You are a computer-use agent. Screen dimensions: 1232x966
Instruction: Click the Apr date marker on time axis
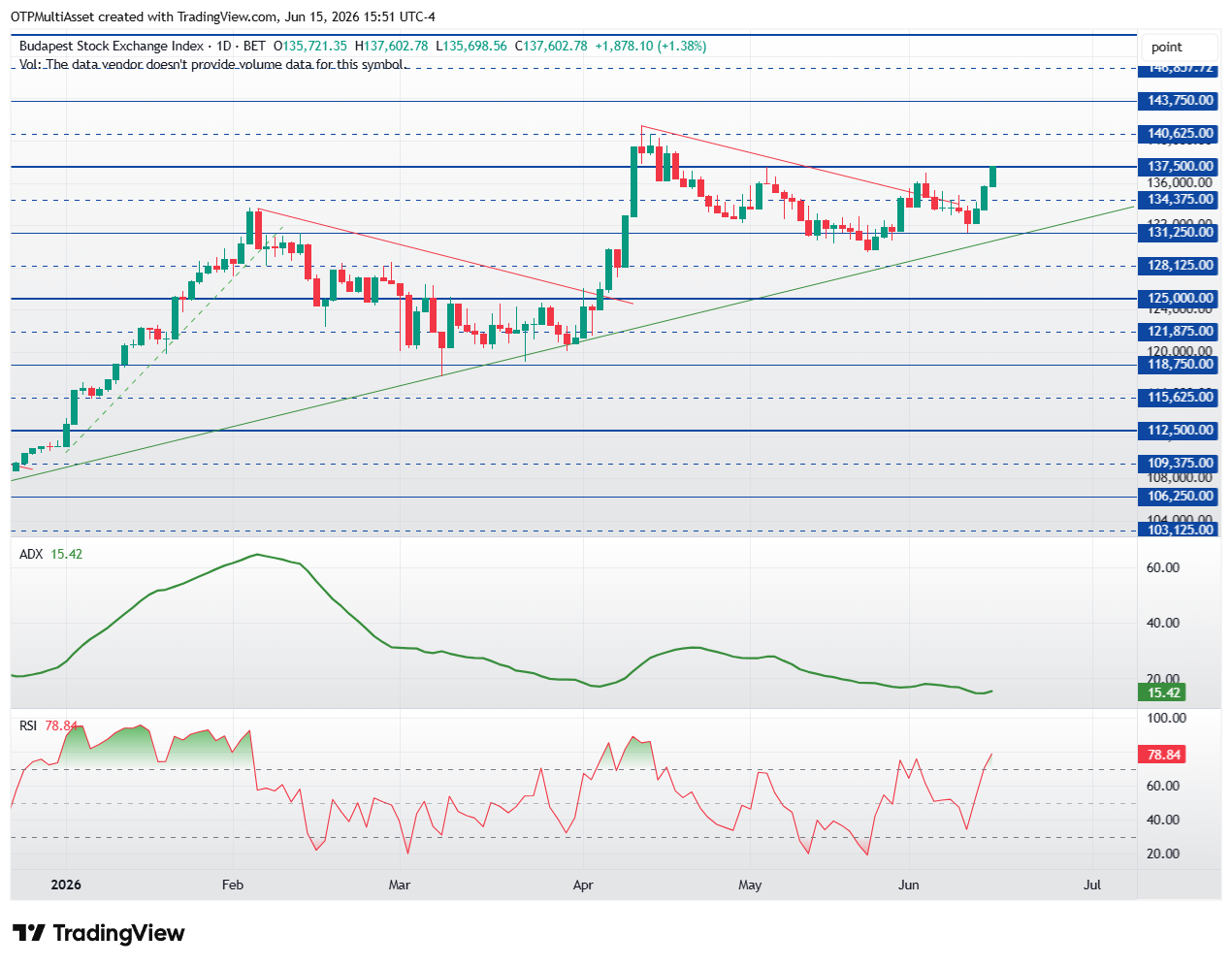pyautogui.click(x=583, y=885)
